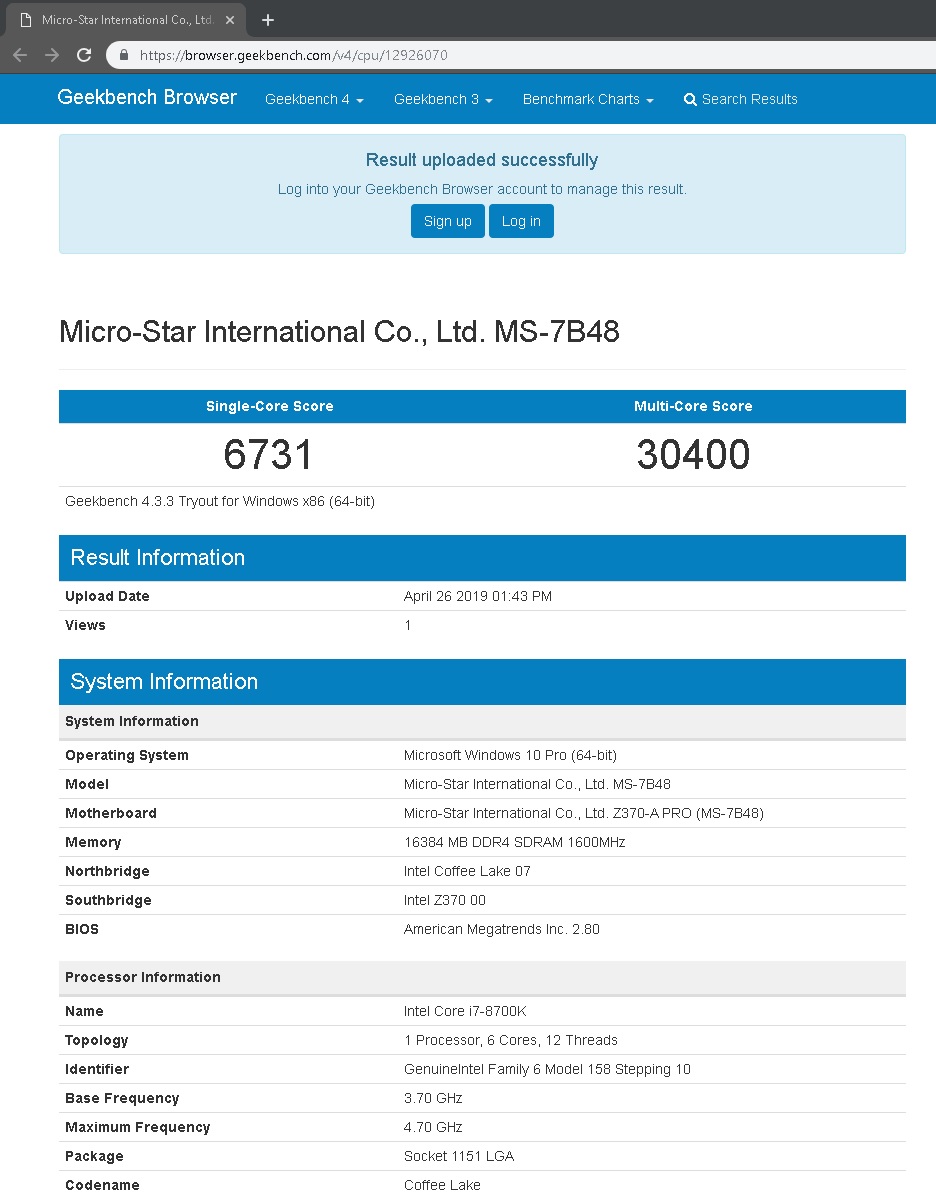This screenshot has width=936, height=1197.
Task: Expand the Benchmark Charts dropdown menu
Action: click(588, 99)
